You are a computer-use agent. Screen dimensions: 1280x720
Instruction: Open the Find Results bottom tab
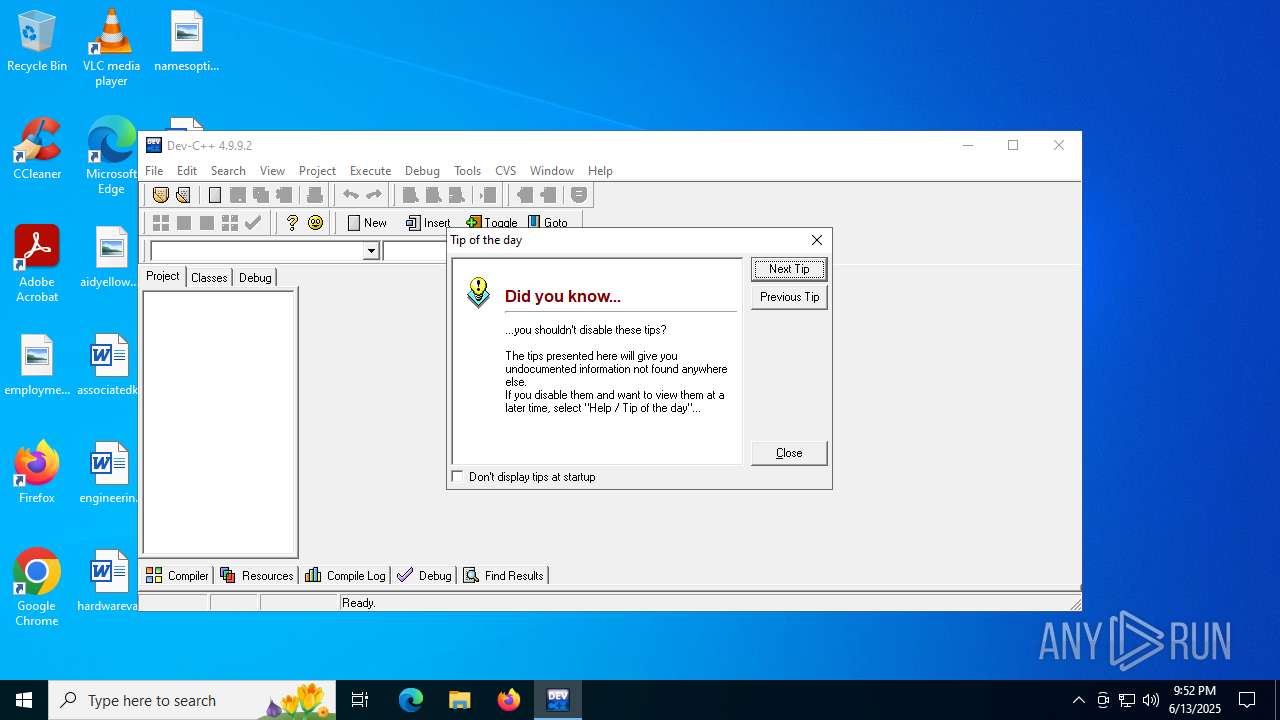point(504,575)
